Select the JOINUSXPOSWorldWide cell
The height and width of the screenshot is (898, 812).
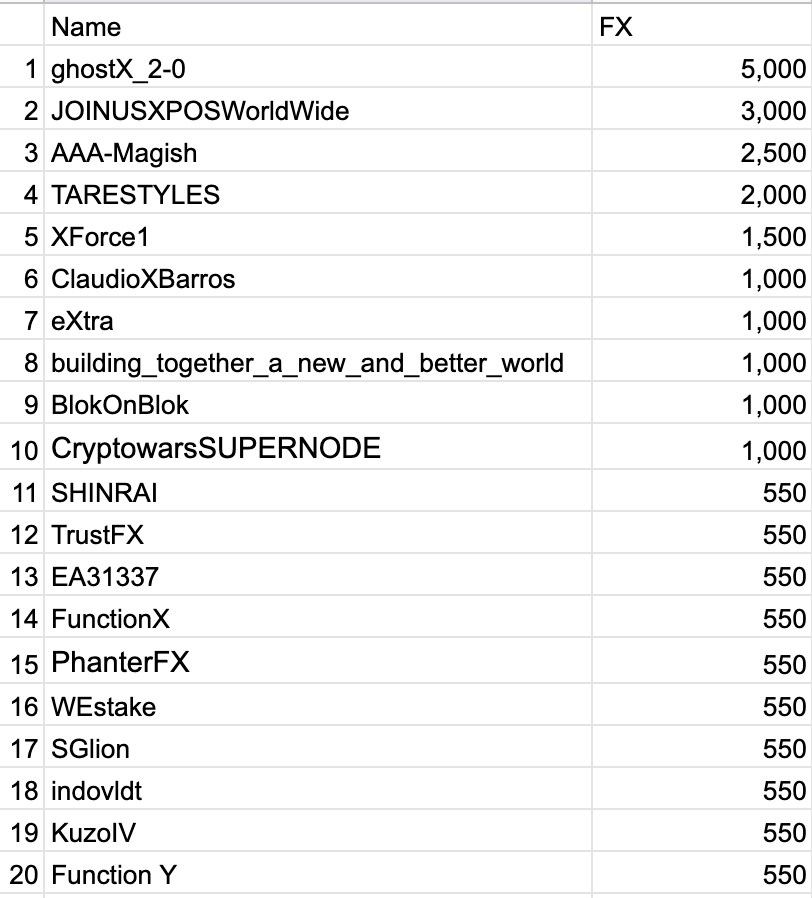[318, 109]
